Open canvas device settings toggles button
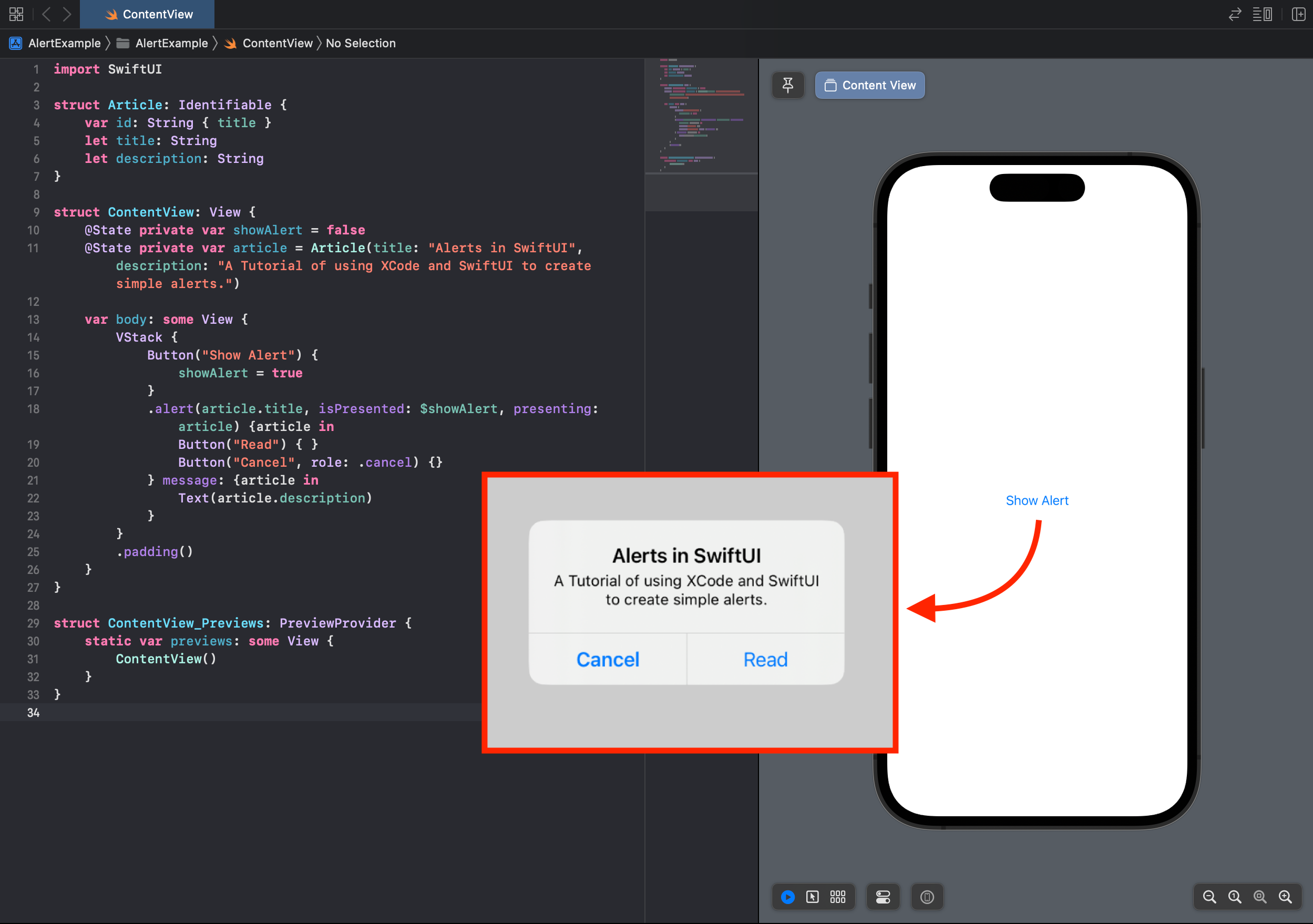This screenshot has height=924, width=1313. (883, 897)
